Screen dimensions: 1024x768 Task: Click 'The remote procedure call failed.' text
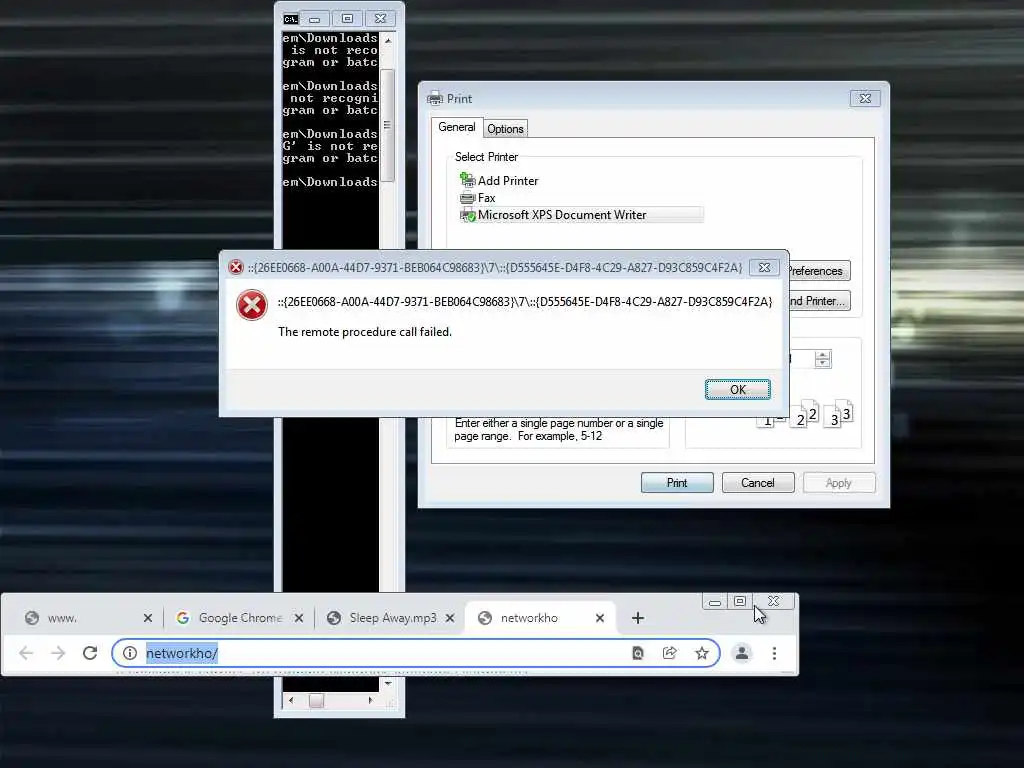pos(365,332)
